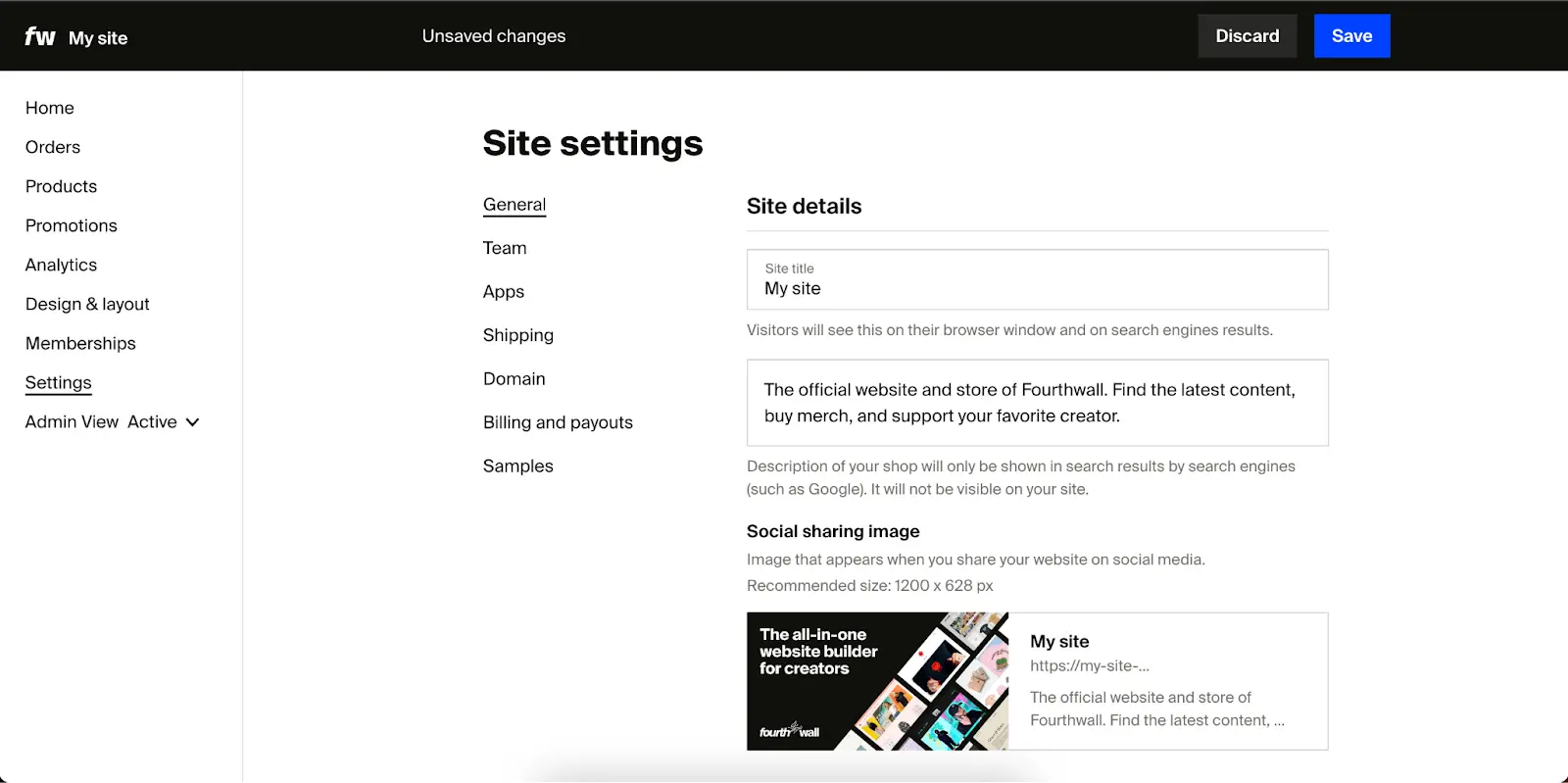This screenshot has height=783, width=1568.
Task: Open Billing and payouts settings
Action: (x=557, y=422)
